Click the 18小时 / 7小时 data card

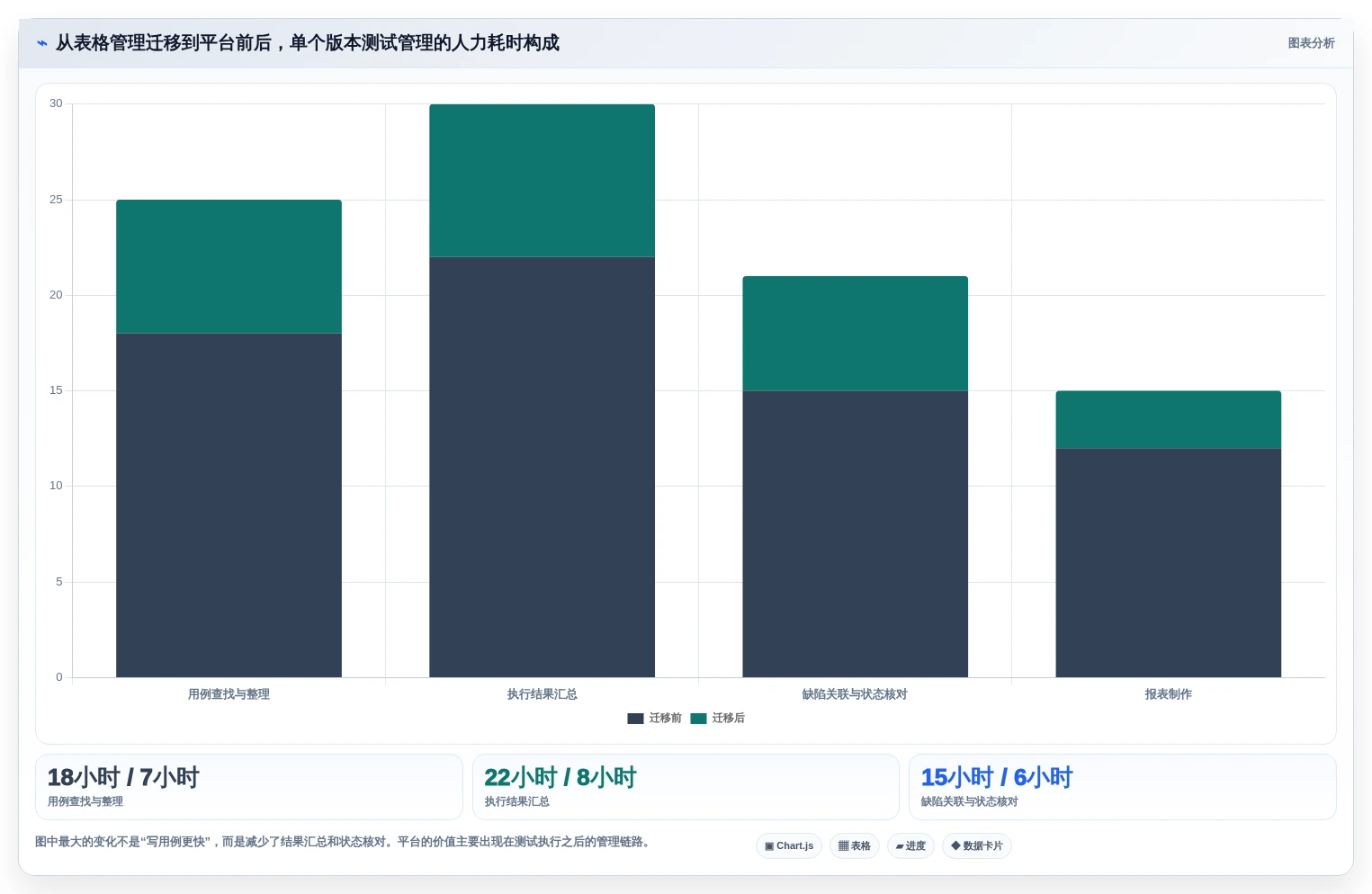pos(249,787)
